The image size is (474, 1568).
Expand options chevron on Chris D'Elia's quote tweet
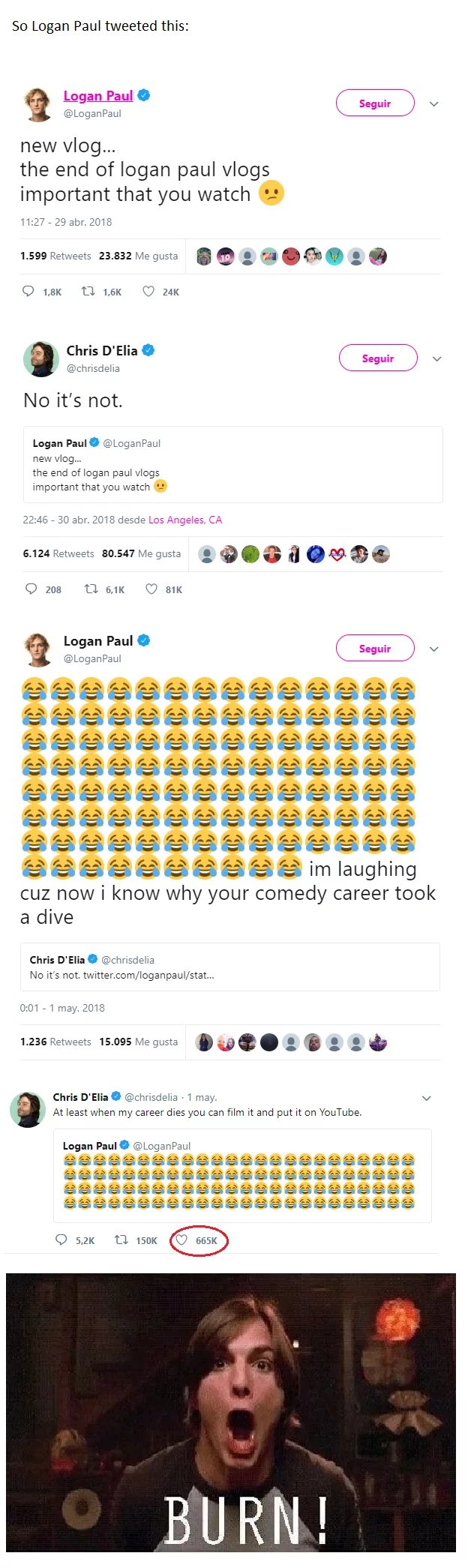[436, 359]
